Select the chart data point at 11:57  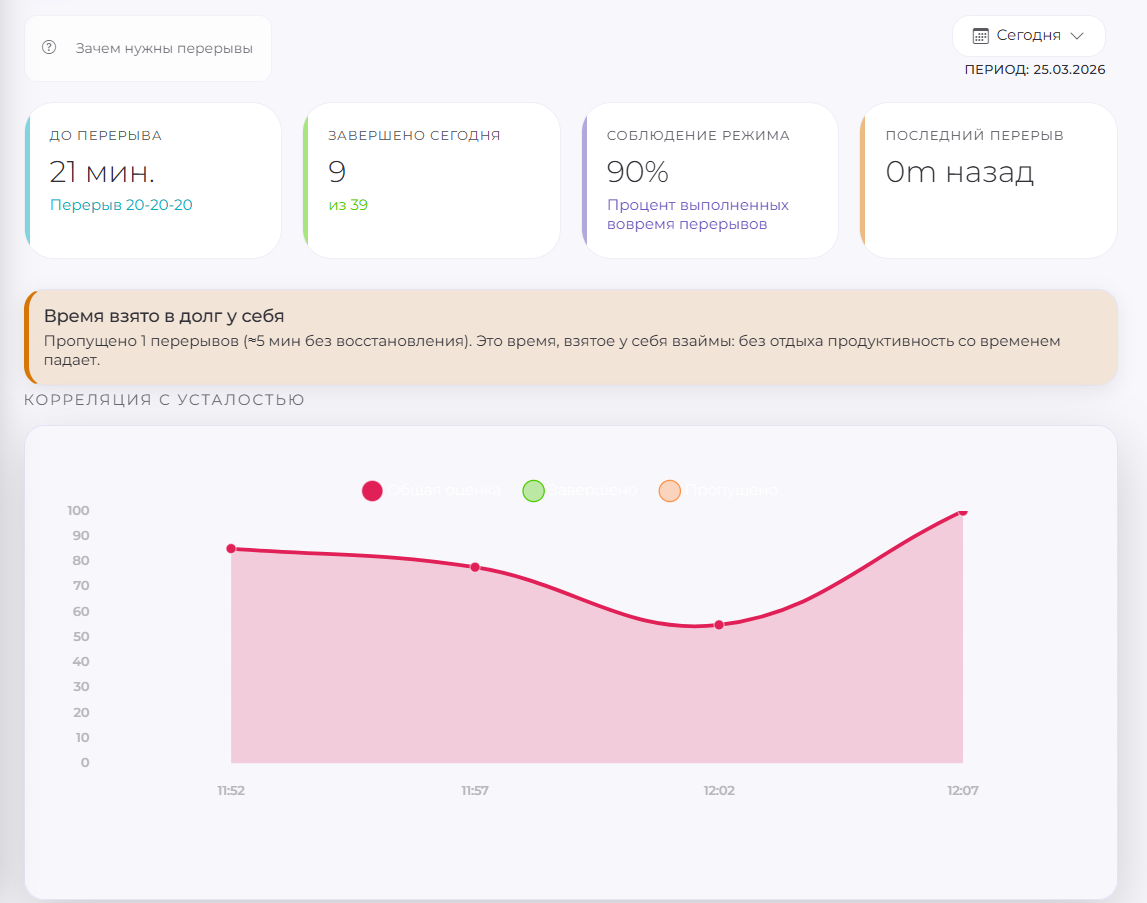click(475, 567)
